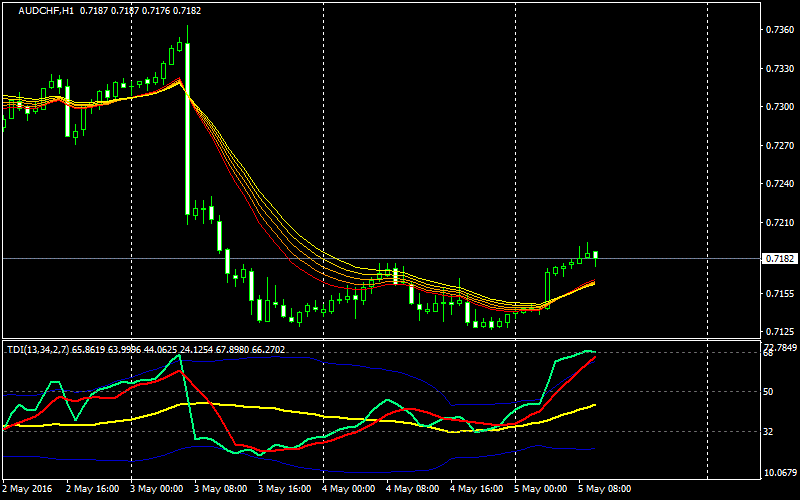Click the tall white candle of 3 May drop
The image size is (800, 500).
coord(188,129)
